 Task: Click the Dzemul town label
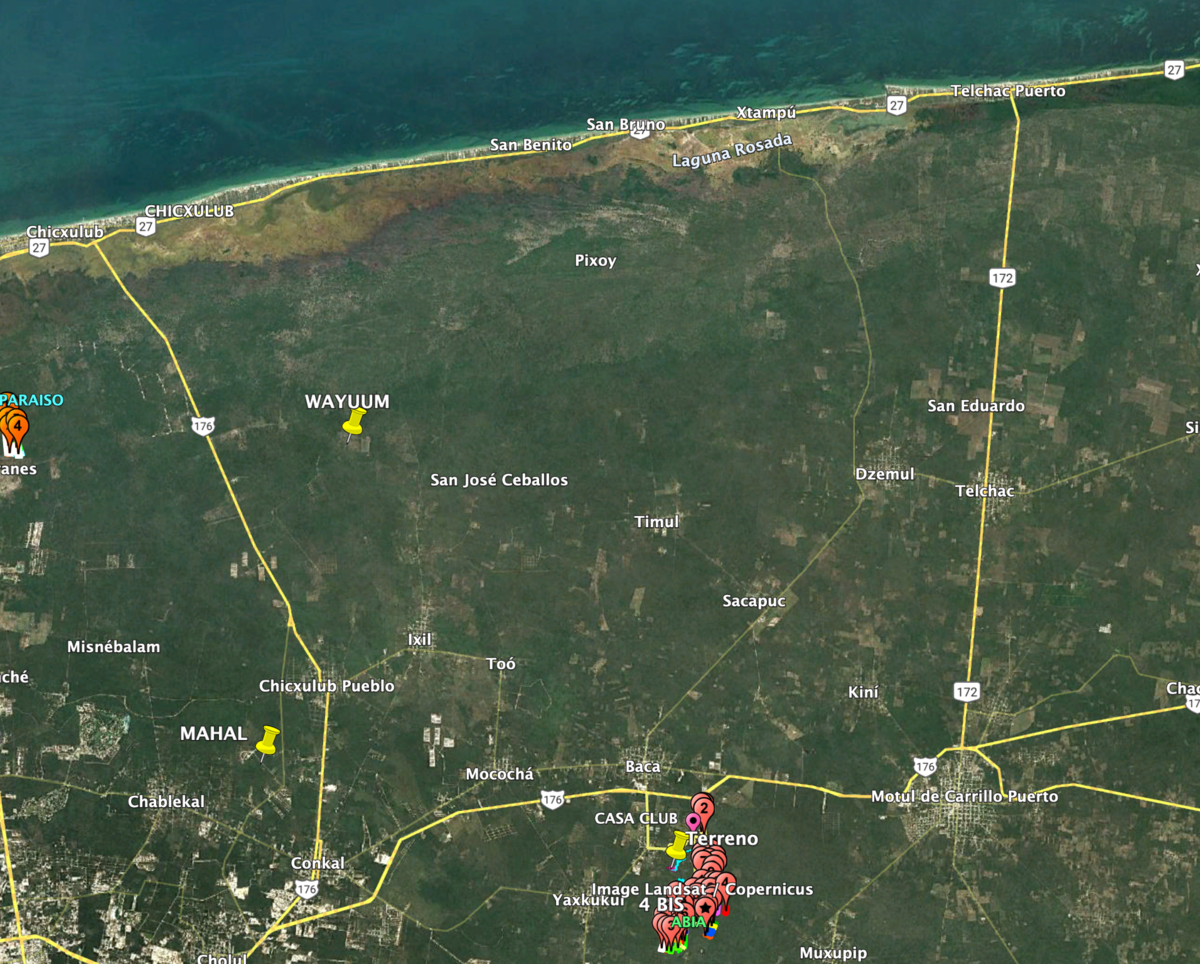pos(885,474)
